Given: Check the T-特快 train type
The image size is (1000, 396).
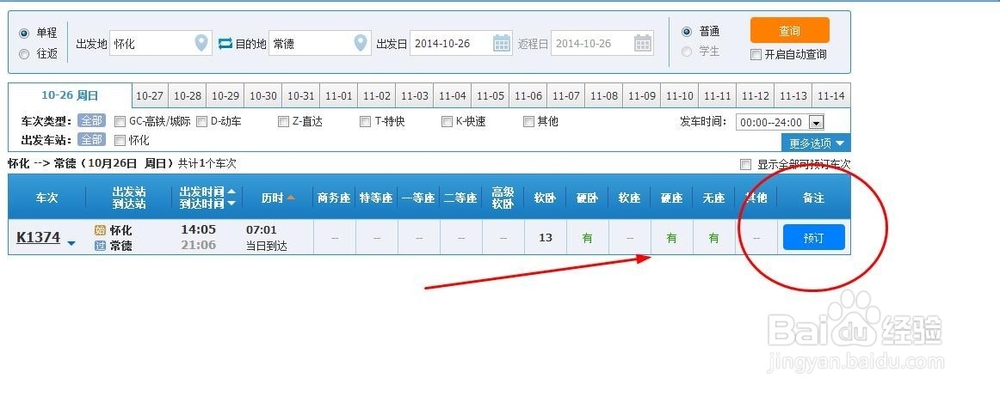Looking at the screenshot, I should pos(365,121).
